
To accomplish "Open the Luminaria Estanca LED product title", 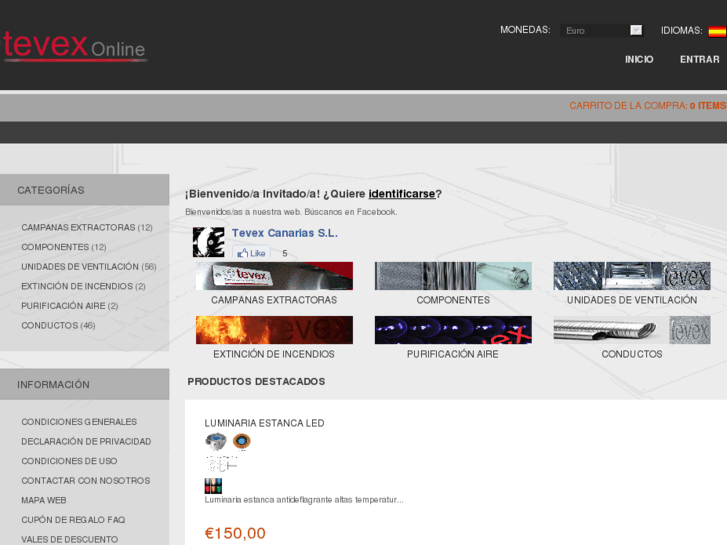I will pyautogui.click(x=264, y=423).
